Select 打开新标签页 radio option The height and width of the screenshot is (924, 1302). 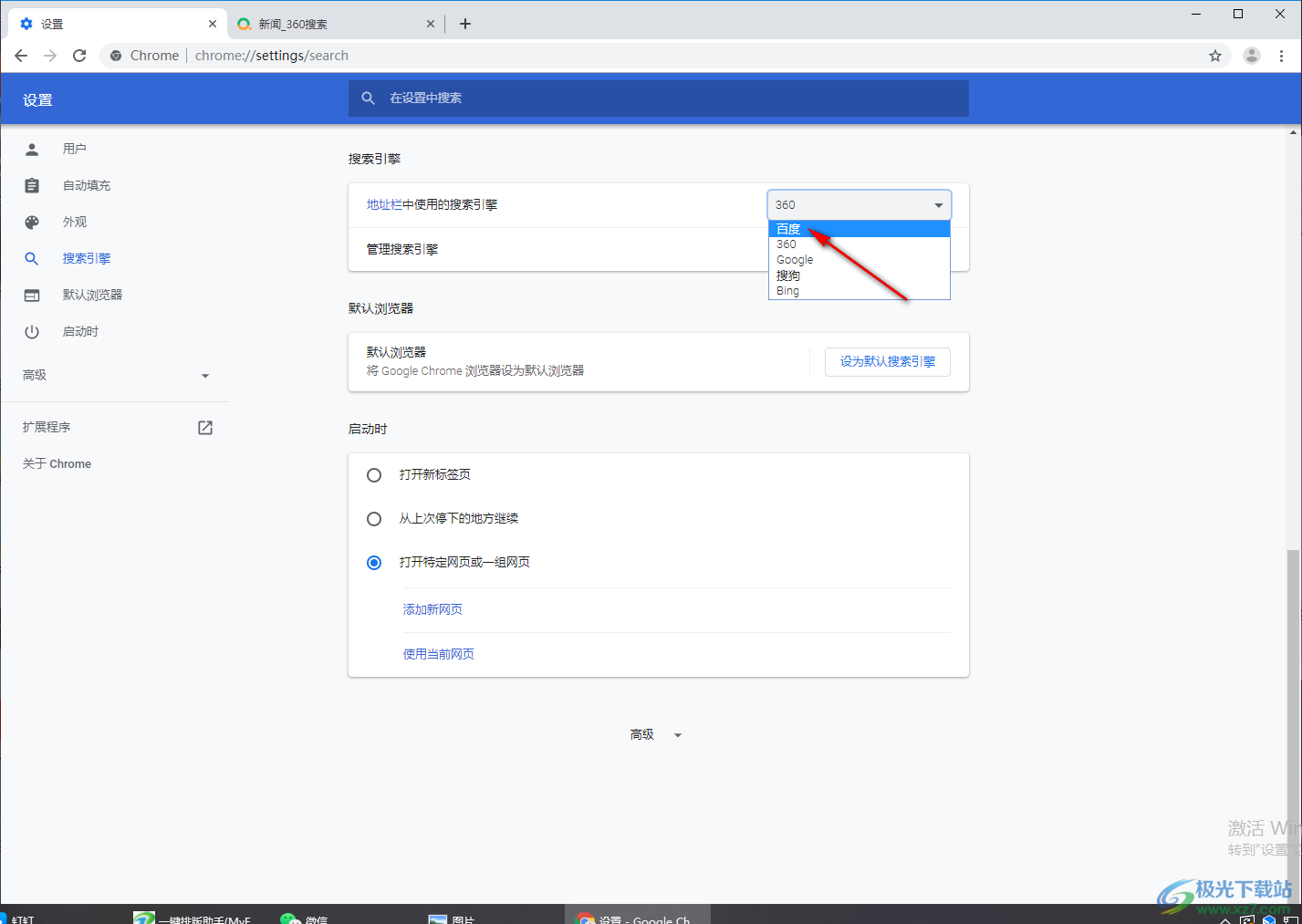coord(374,475)
